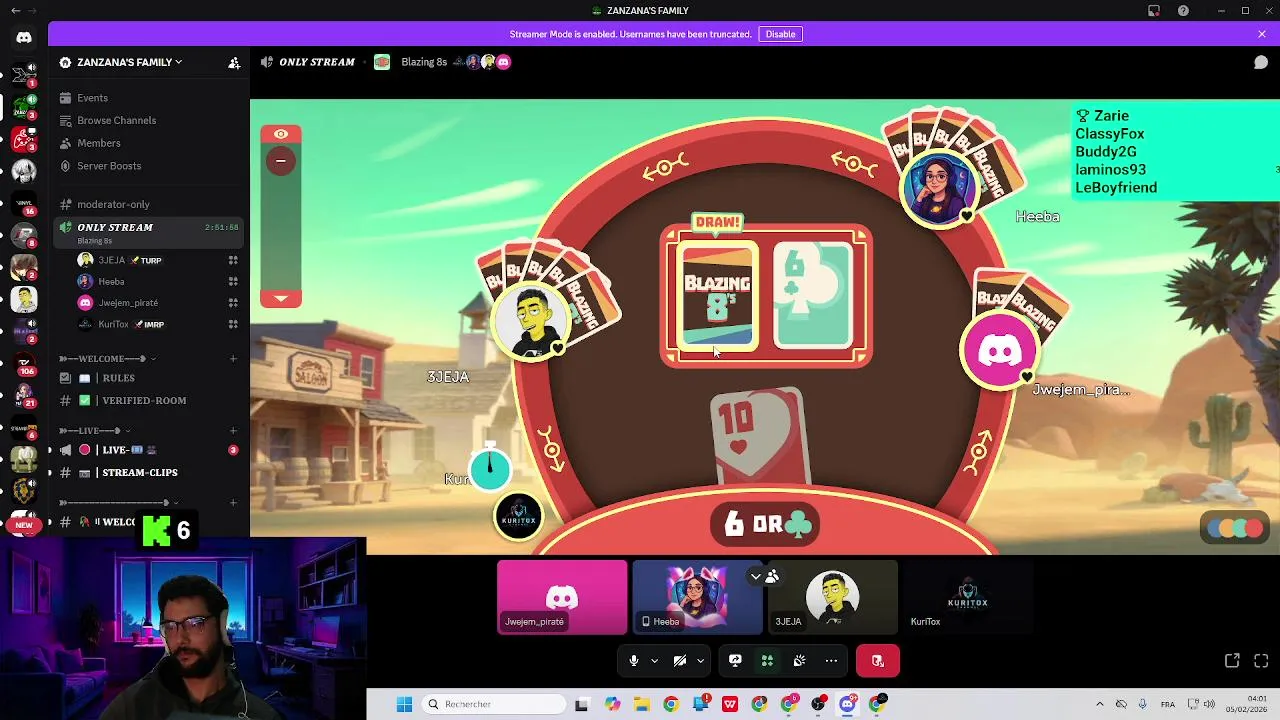Image resolution: width=1280 pixels, height=720 pixels.
Task: Select KuriTox's video tile
Action: (967, 597)
